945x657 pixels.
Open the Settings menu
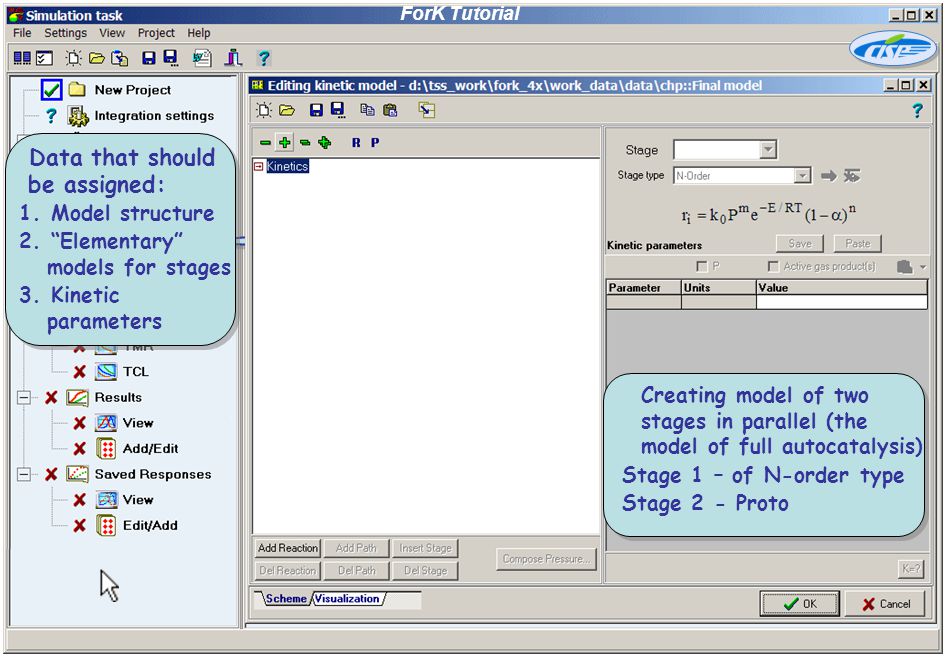point(66,33)
